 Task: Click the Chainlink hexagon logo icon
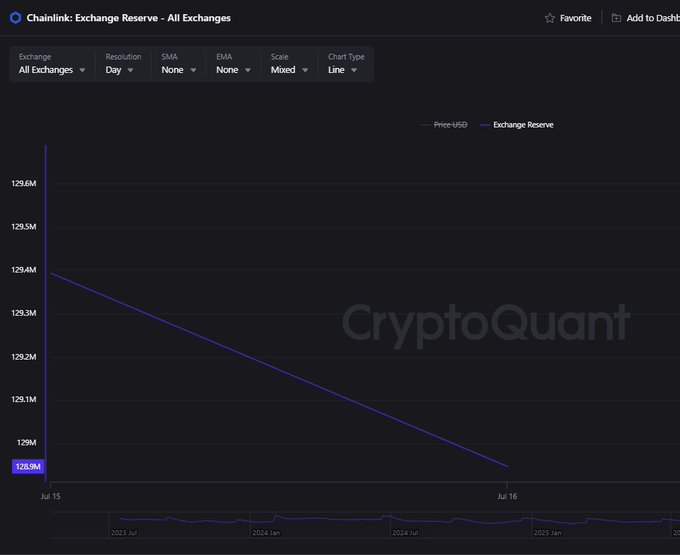(16, 18)
